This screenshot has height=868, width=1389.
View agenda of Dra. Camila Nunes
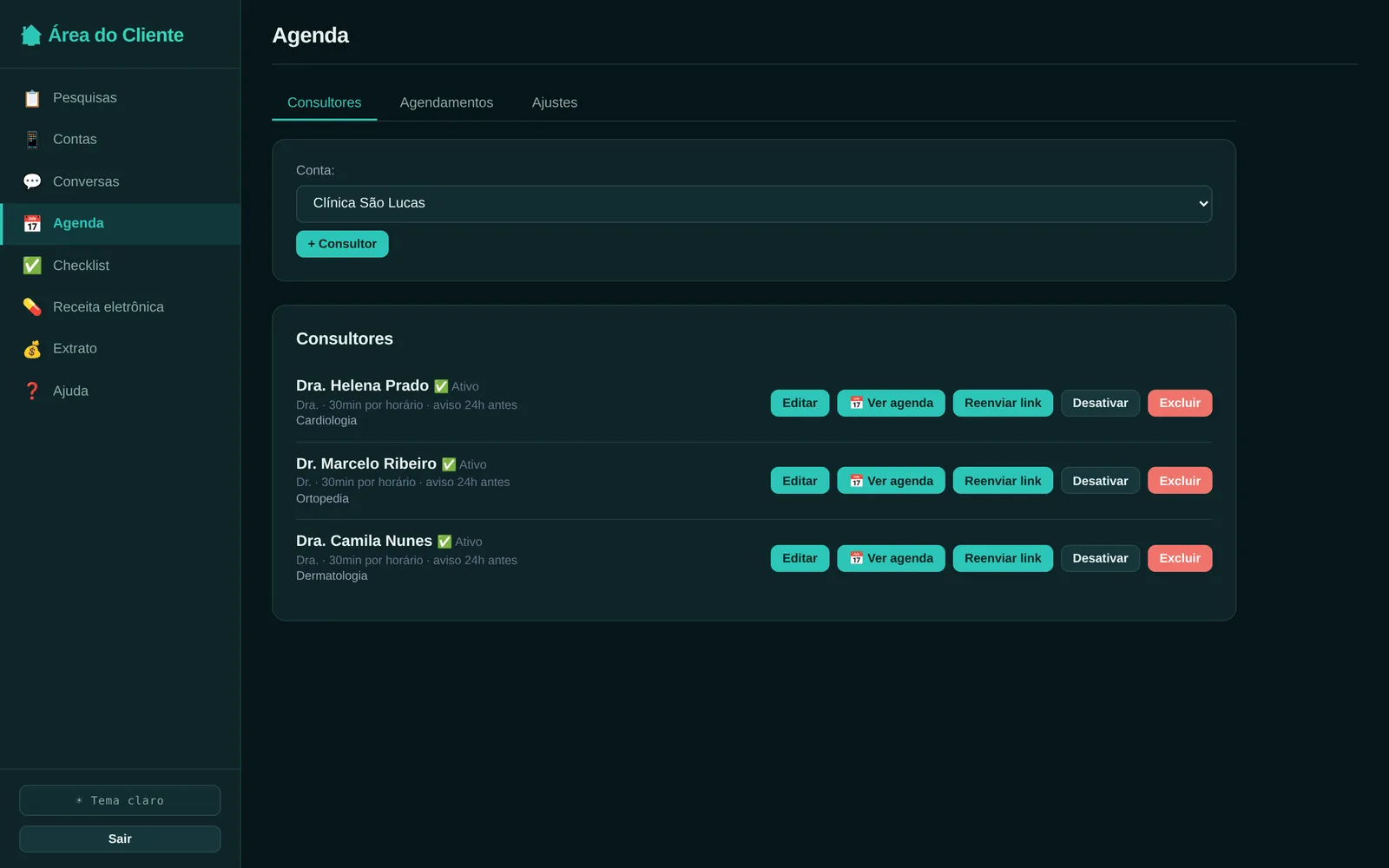891,558
